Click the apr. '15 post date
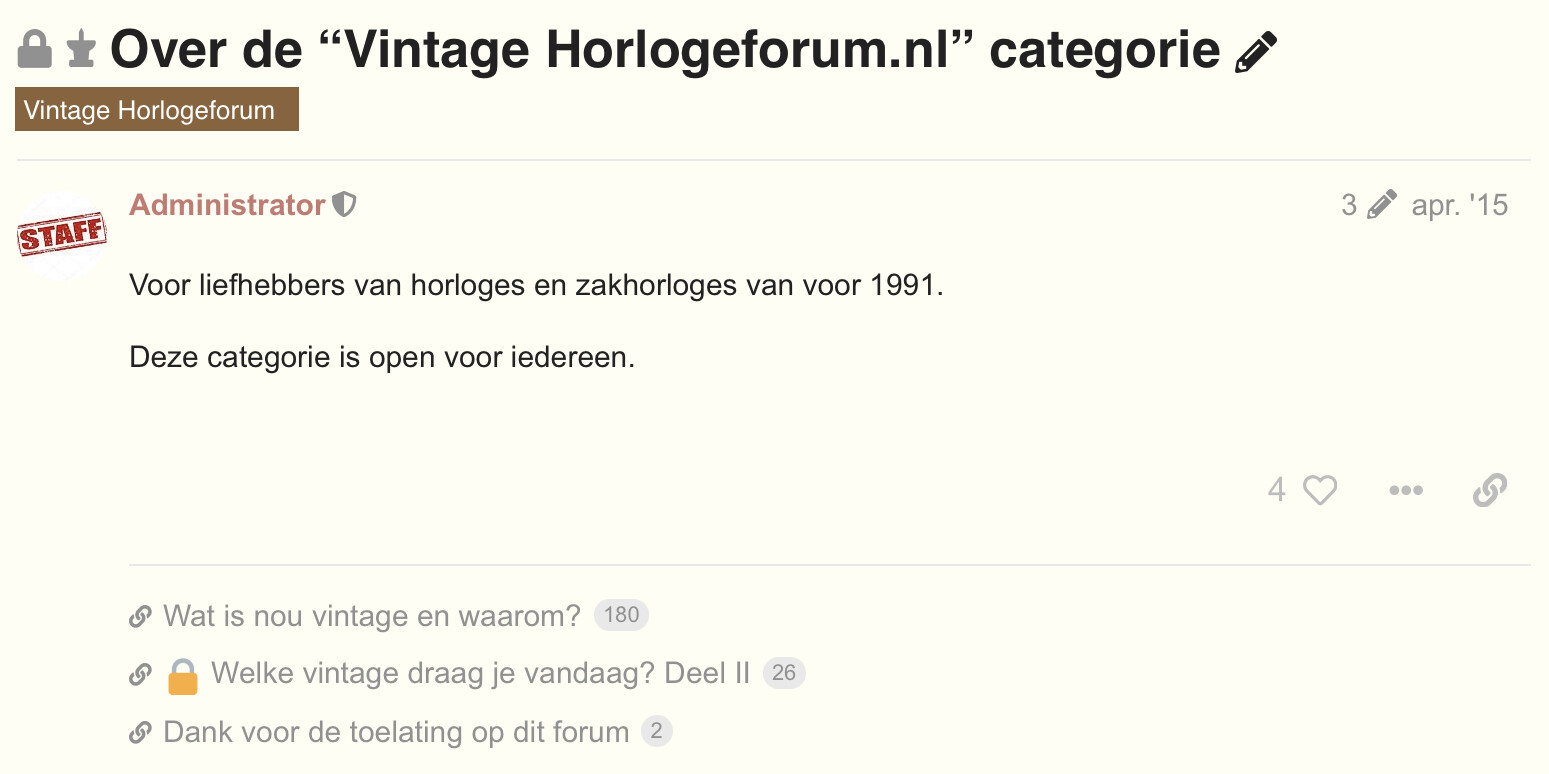Image resolution: width=1549 pixels, height=774 pixels. 1460,205
